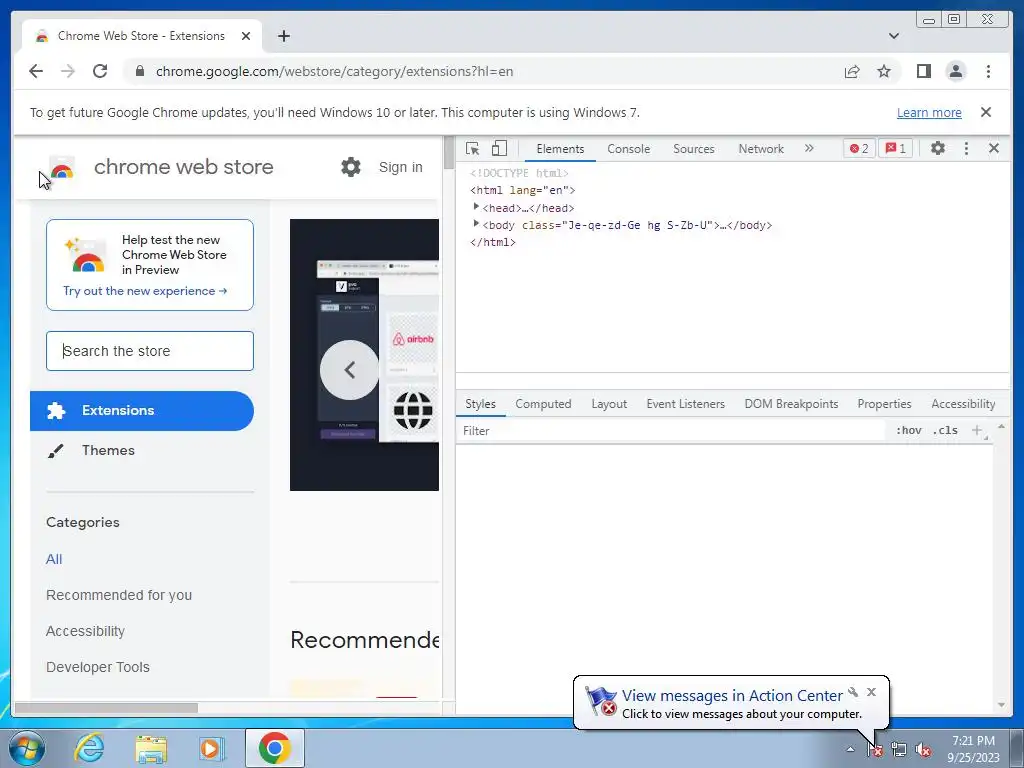Screen dimensions: 1024x768
Task: Open the Layout pane tab
Action: [x=609, y=404]
